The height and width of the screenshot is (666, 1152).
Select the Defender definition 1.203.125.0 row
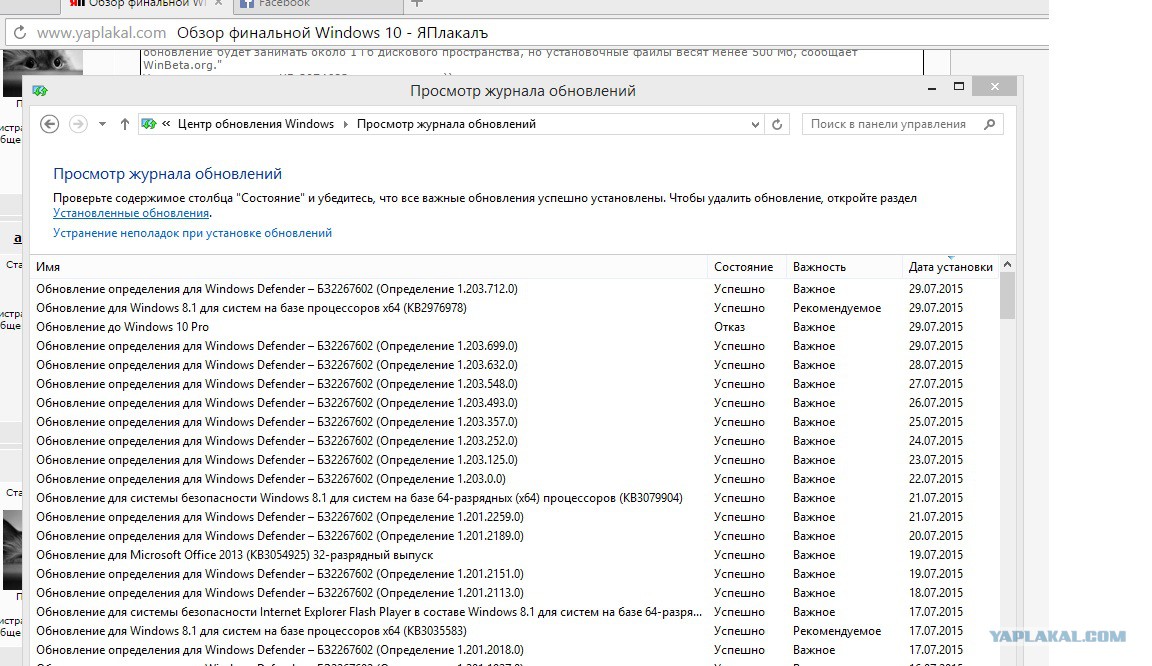click(514, 460)
